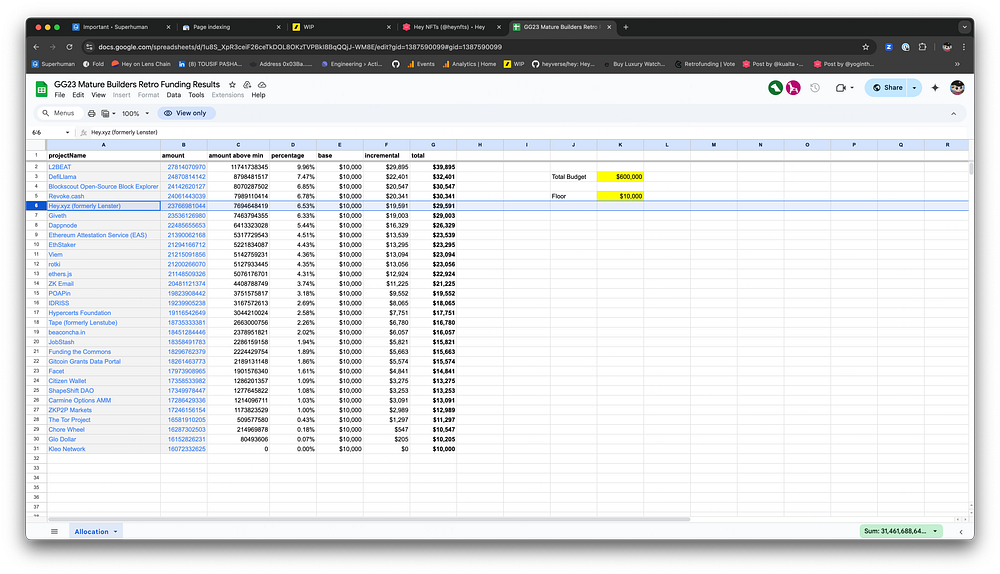Click the Menus search field
The image size is (1000, 574).
point(59,113)
